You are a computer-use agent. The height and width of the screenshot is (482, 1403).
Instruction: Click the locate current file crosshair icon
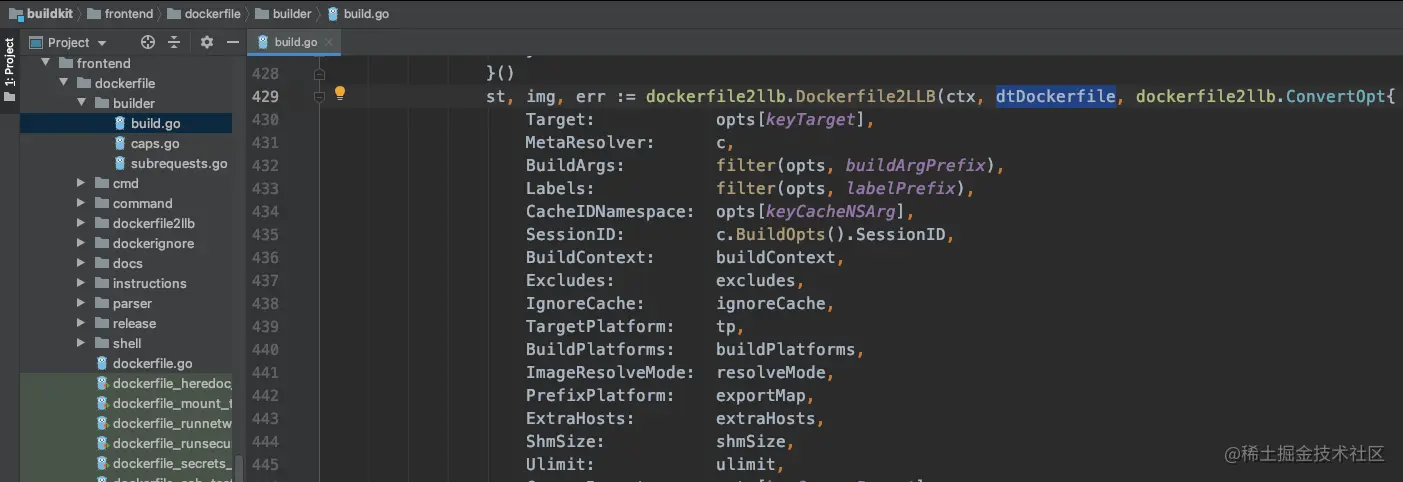tap(148, 42)
